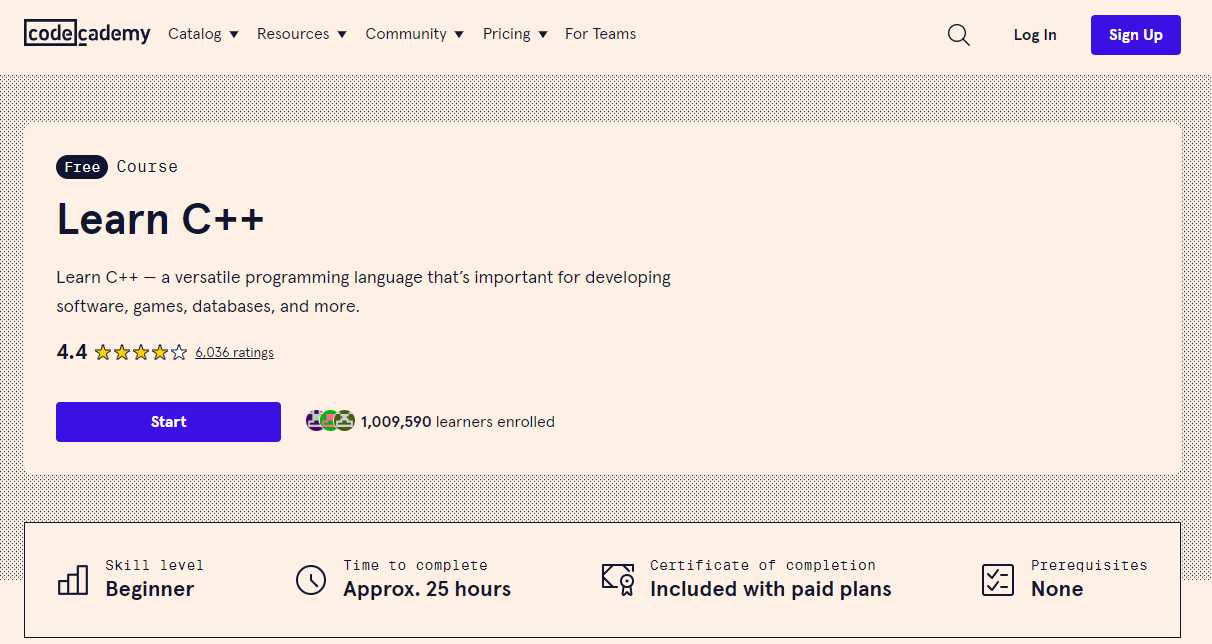Select the Approx. 25 hours text
The width and height of the screenshot is (1212, 644).
(427, 589)
